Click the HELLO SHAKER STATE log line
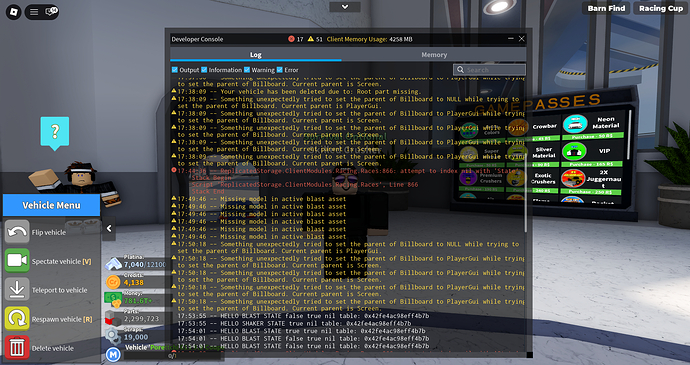Viewport: 690px width, 365px height. point(294,323)
